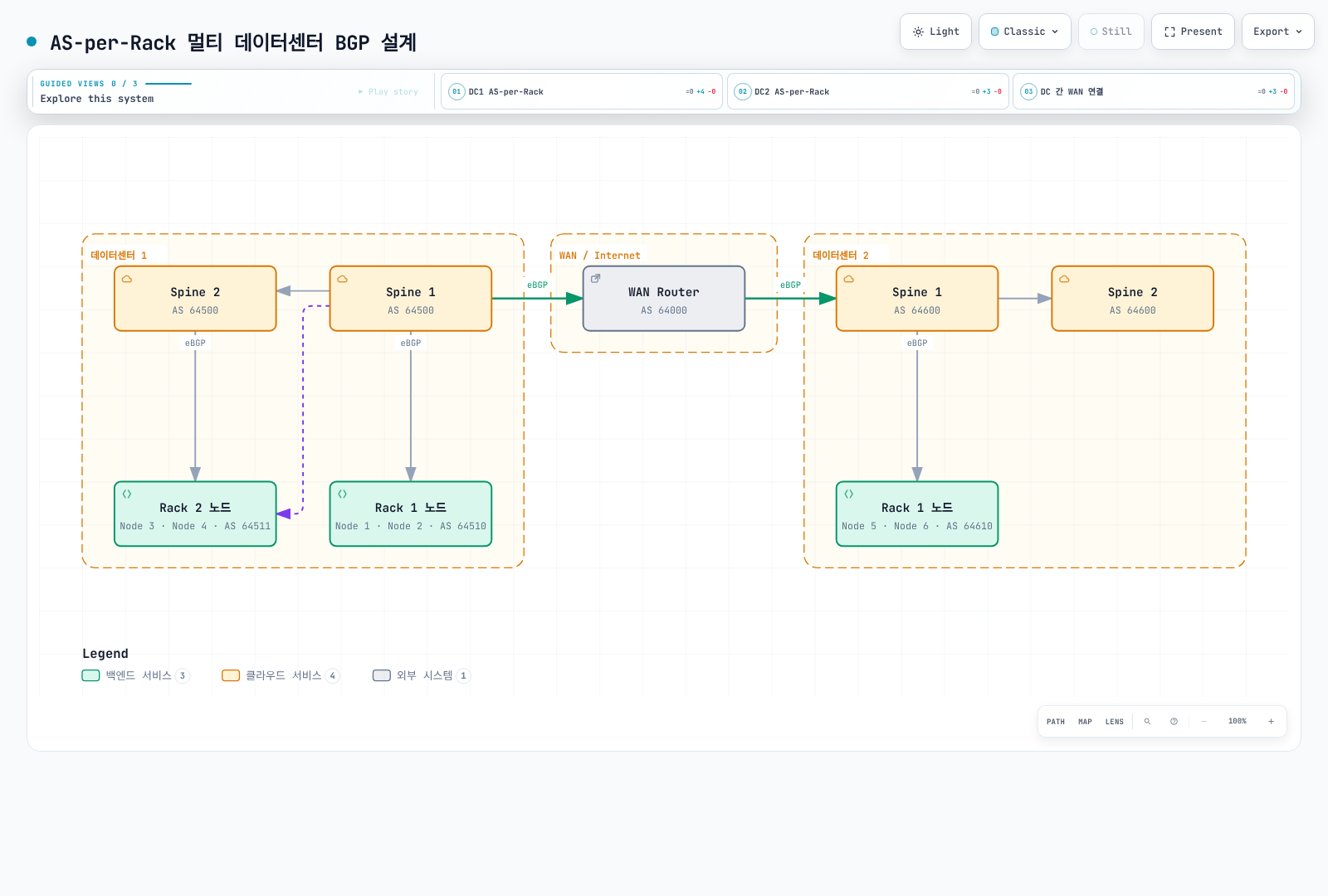Click code-bracket icon on Rack 2 노드
This screenshot has width=1328, height=896.
[x=127, y=494]
